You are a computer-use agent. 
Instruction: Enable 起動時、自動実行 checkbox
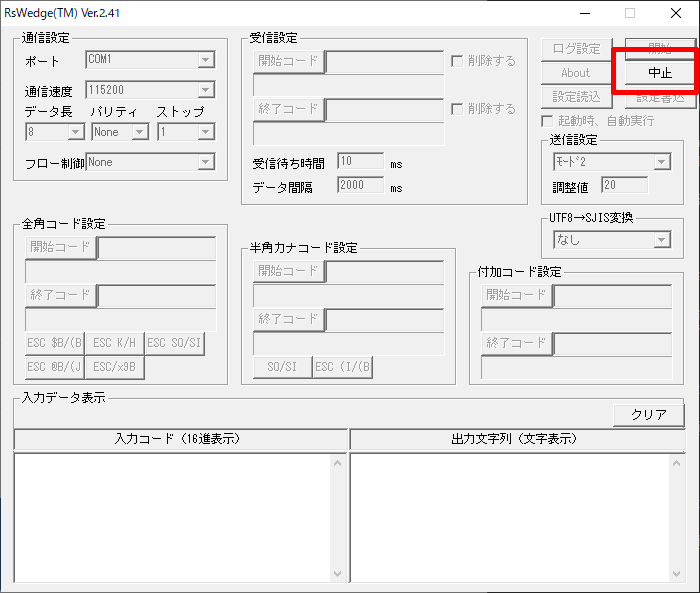coord(547,121)
